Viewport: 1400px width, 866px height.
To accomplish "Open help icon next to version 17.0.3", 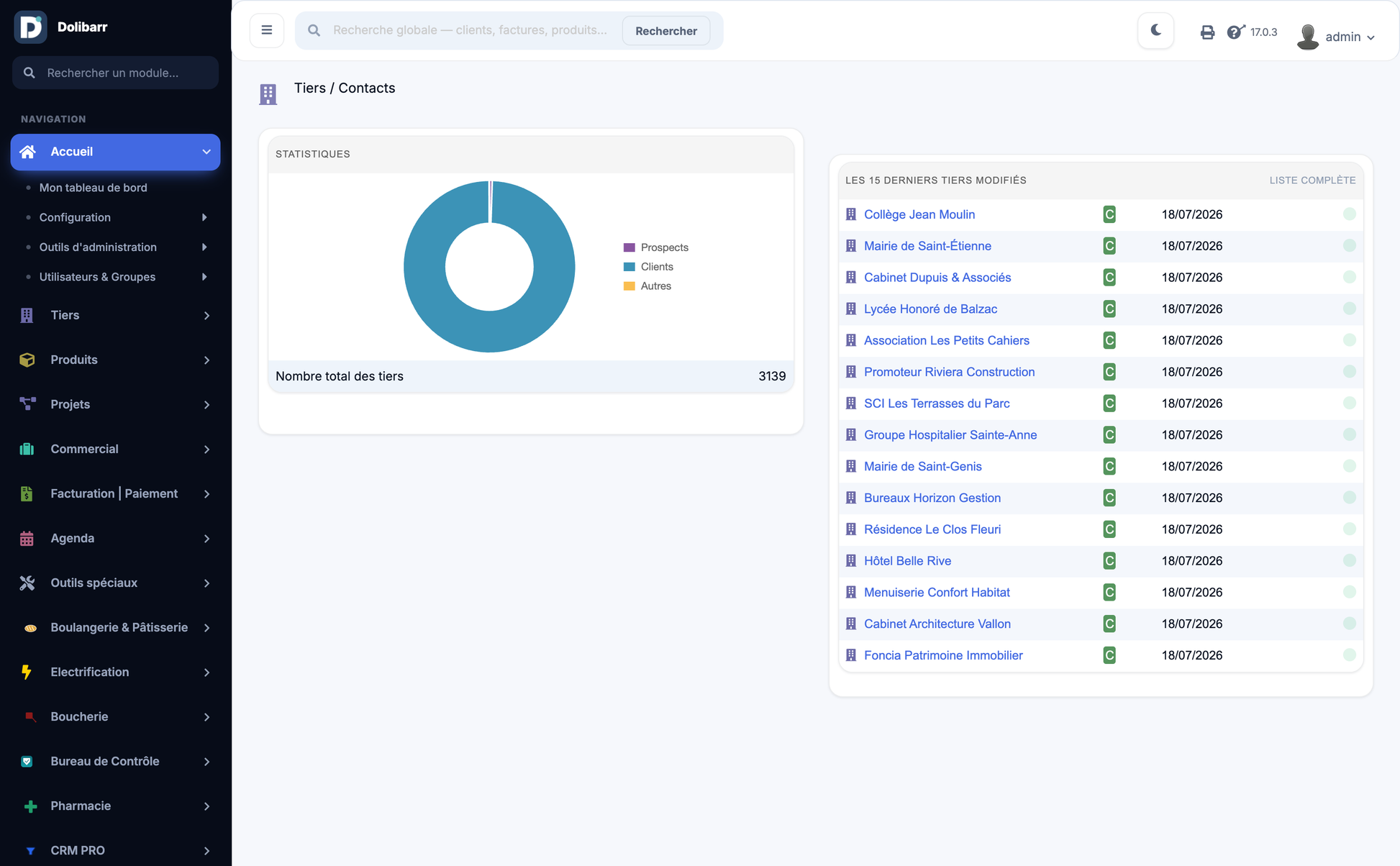I will (x=1235, y=32).
